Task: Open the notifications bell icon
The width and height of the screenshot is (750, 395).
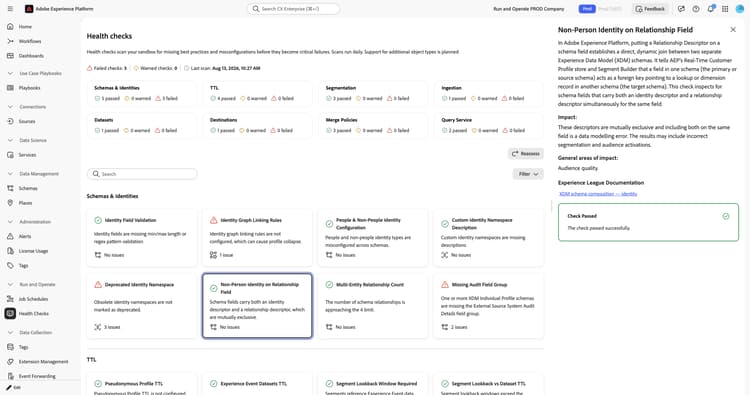Action: point(711,9)
